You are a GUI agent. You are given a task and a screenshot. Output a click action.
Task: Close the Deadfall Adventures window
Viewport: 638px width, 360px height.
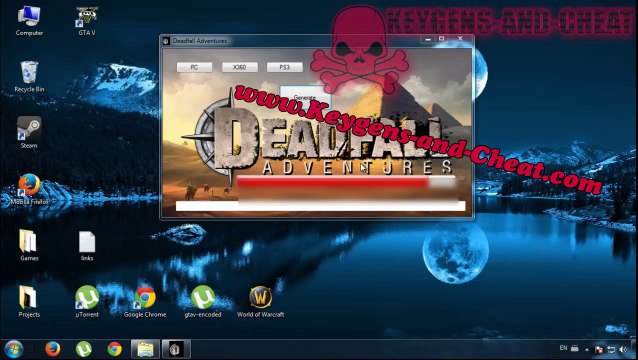click(460, 39)
